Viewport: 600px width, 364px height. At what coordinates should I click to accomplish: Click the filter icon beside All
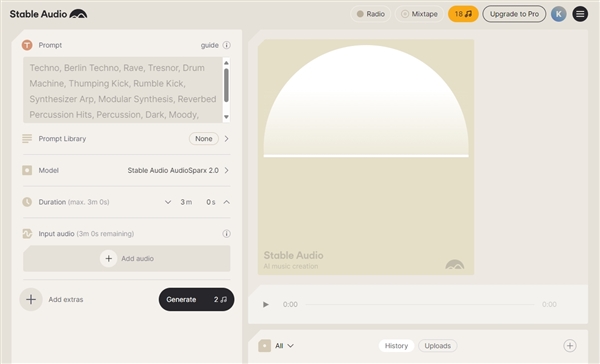[264, 346]
